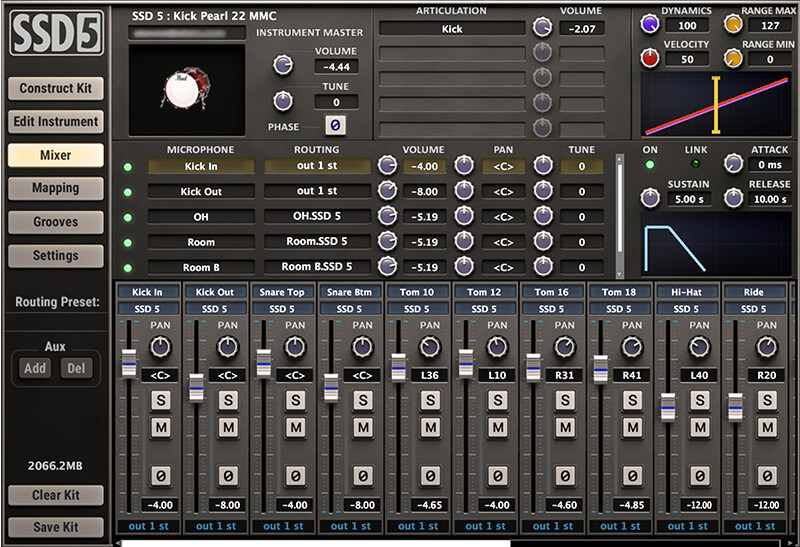Solo the Snare Top channel
800x547 pixels.
(x=295, y=400)
